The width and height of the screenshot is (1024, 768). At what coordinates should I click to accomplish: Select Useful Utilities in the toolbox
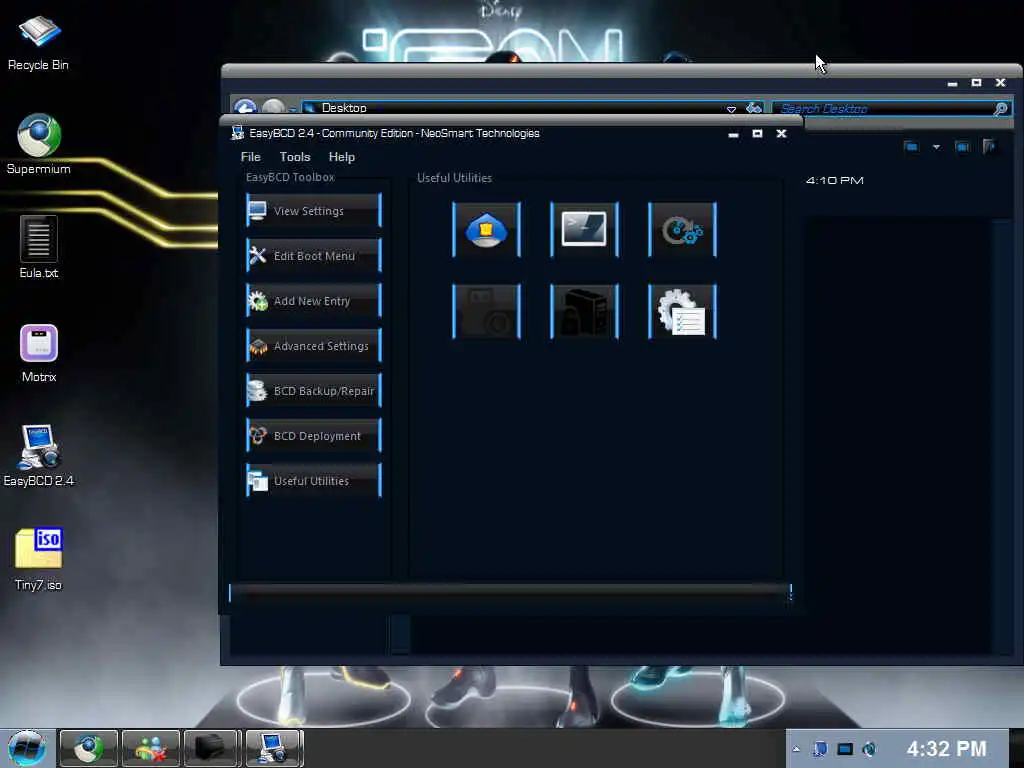pos(313,481)
